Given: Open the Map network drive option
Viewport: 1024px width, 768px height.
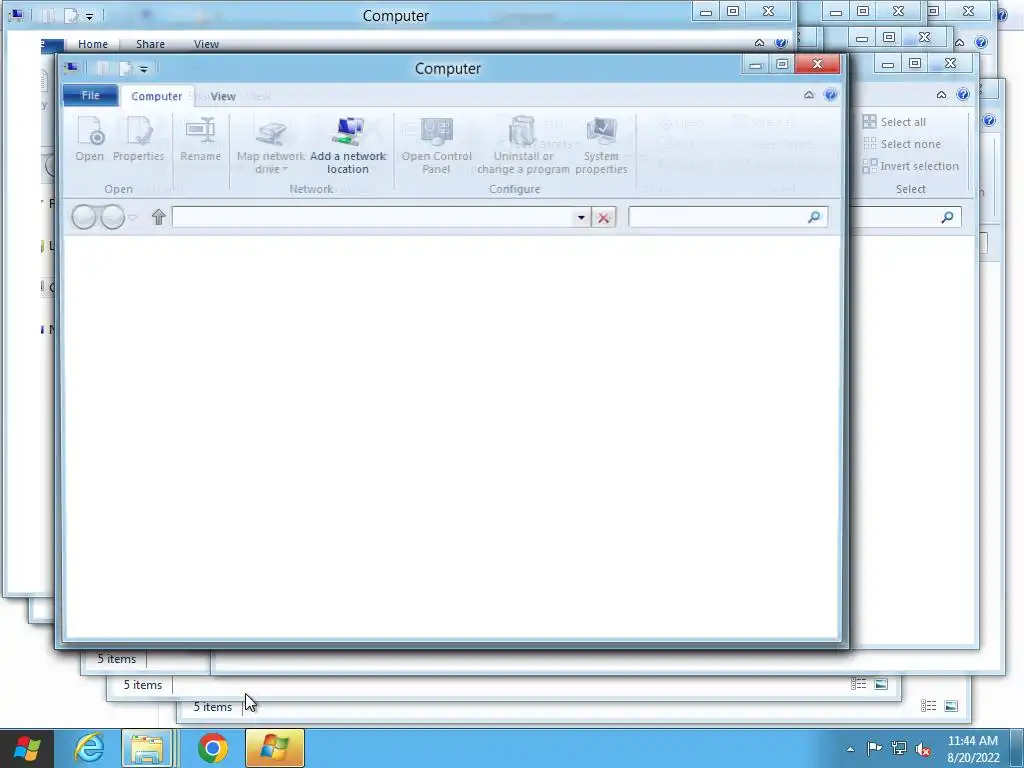Looking at the screenshot, I should [271, 146].
